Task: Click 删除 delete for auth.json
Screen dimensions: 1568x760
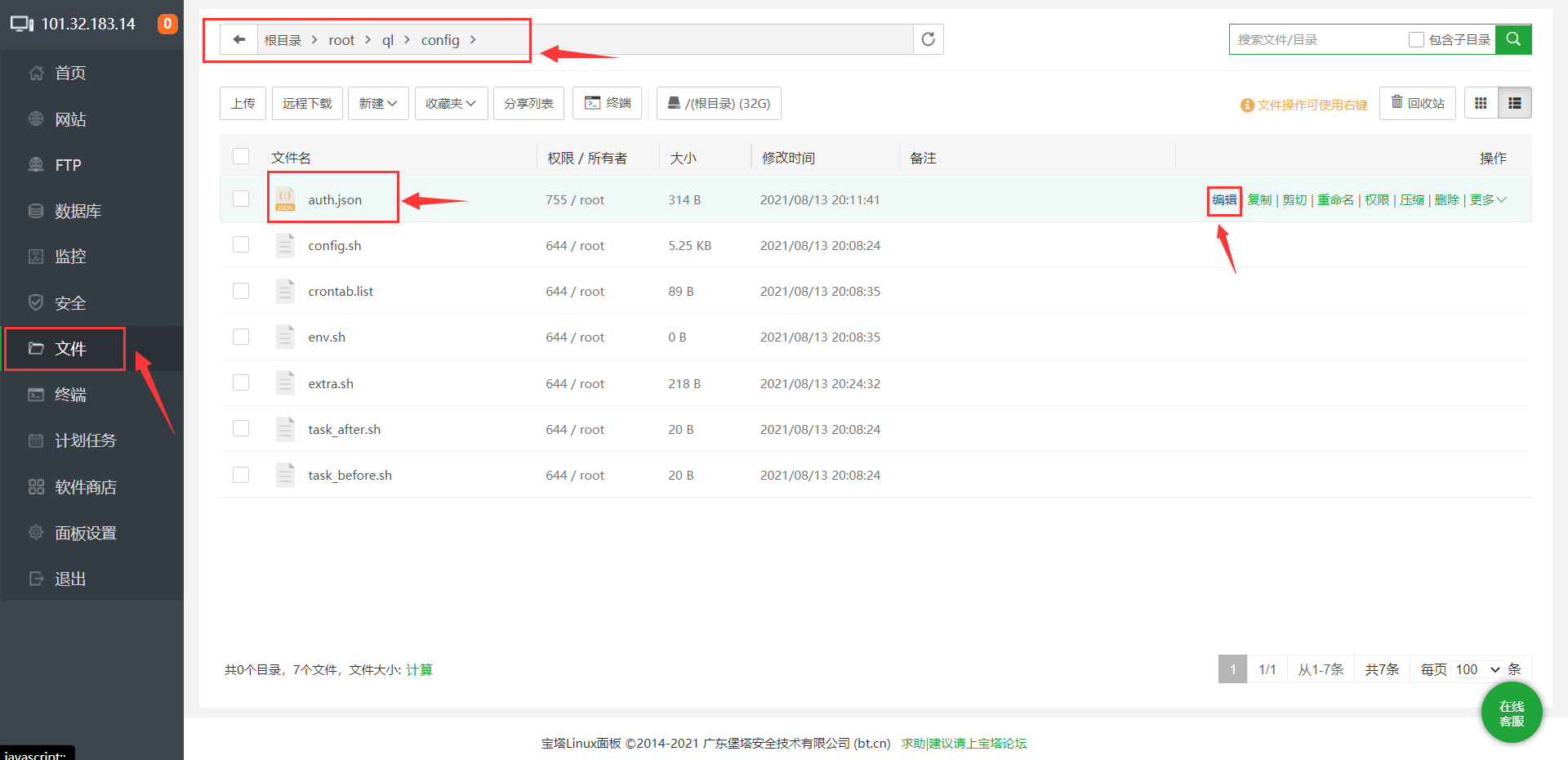Action: click(x=1447, y=199)
